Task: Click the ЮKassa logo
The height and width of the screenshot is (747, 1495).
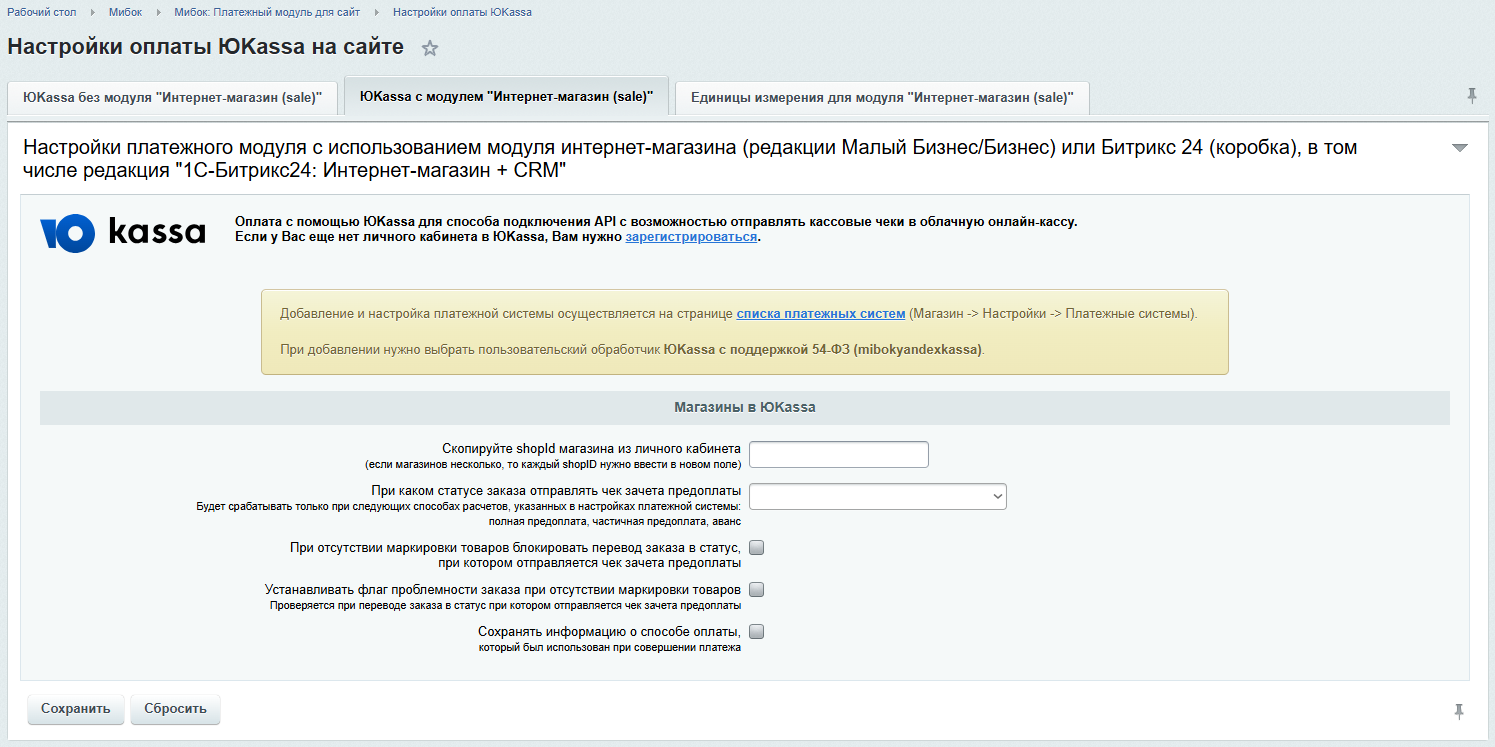Action: click(123, 233)
